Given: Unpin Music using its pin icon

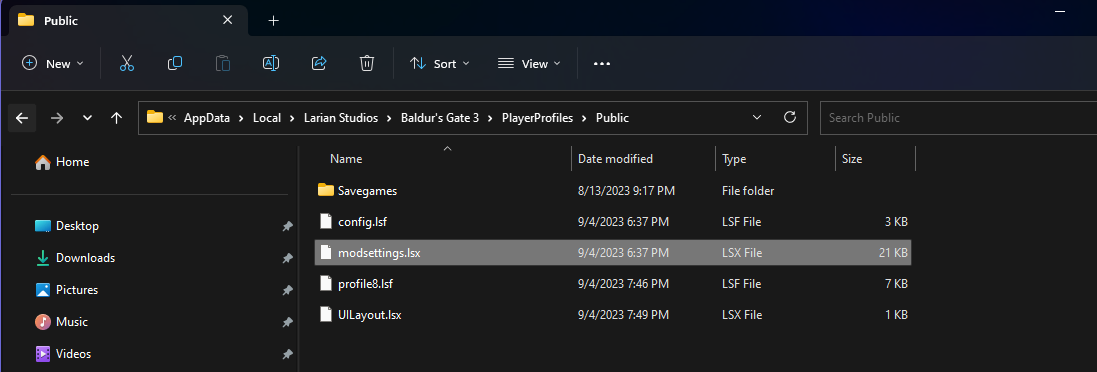Looking at the screenshot, I should (287, 322).
